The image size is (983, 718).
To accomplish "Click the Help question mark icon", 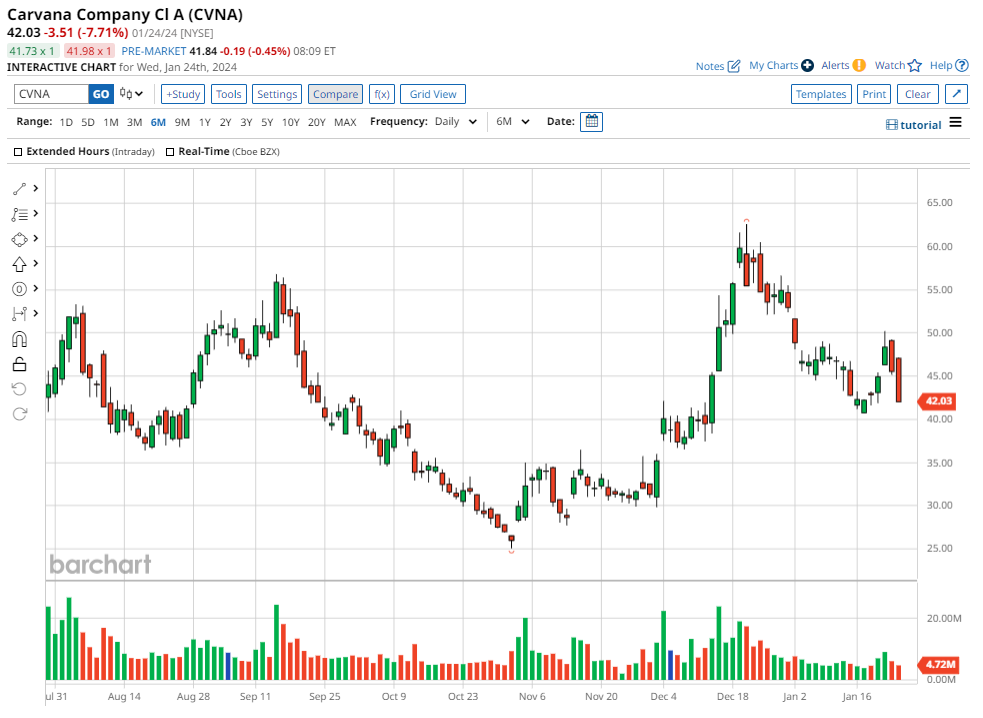I will click(962, 65).
